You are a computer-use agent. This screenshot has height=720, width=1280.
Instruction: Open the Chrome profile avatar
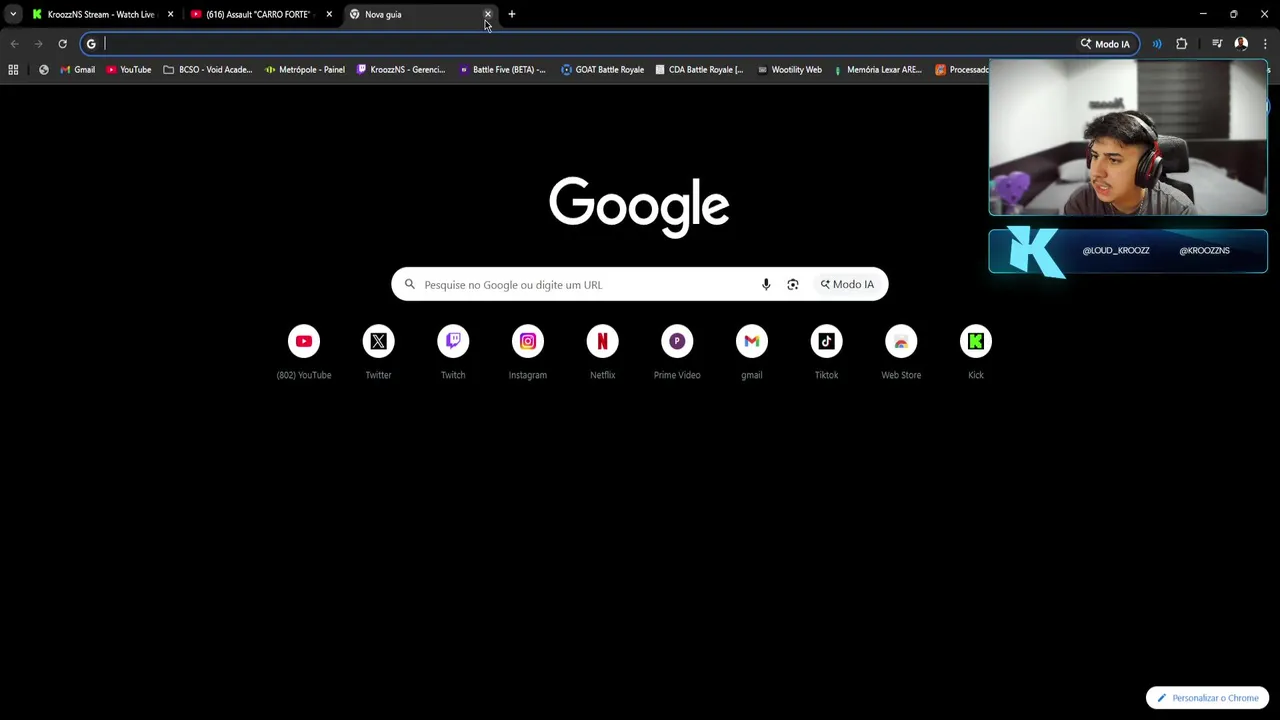[1241, 44]
